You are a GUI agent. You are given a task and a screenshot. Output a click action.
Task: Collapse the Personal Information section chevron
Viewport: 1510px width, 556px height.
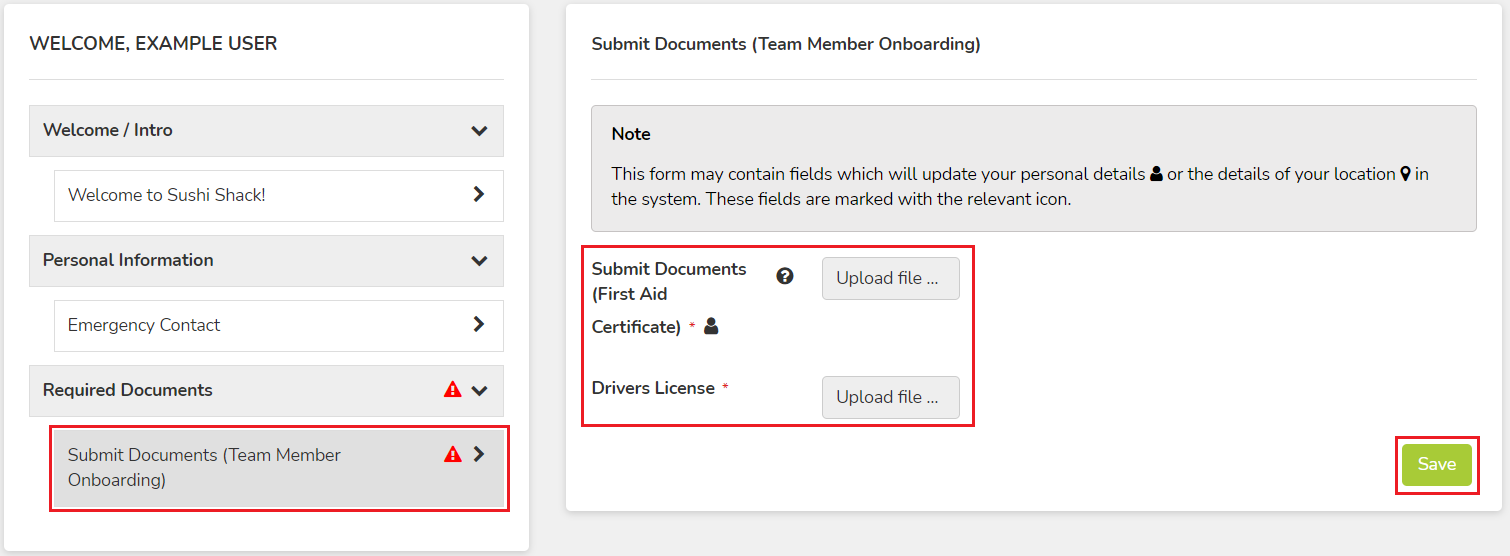tap(479, 261)
